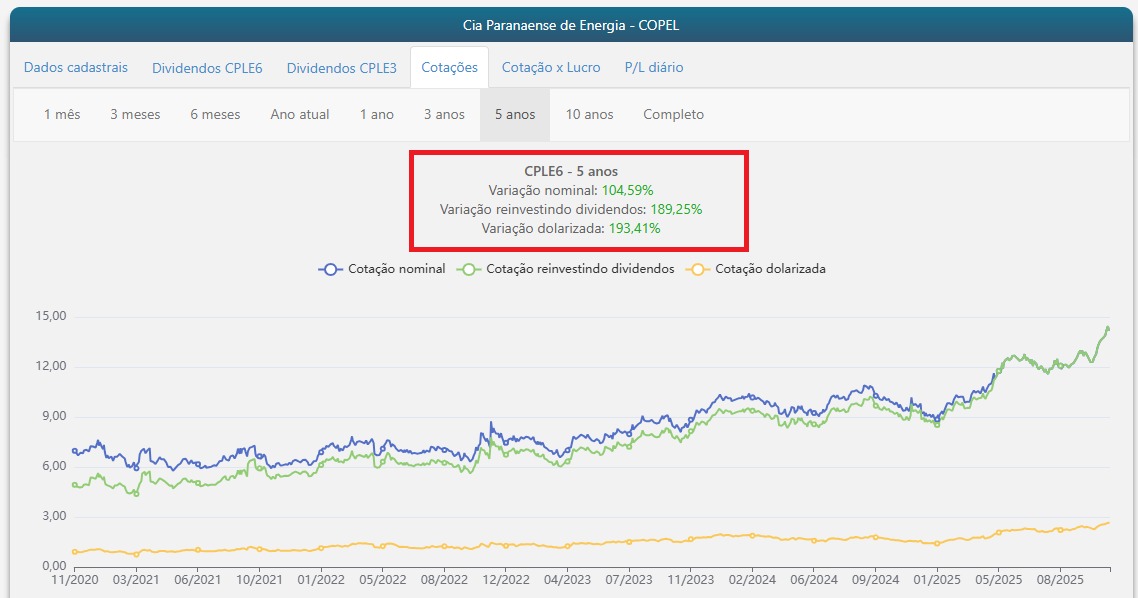1138x598 pixels.
Task: Select the 1 ano range
Action: coord(377,115)
